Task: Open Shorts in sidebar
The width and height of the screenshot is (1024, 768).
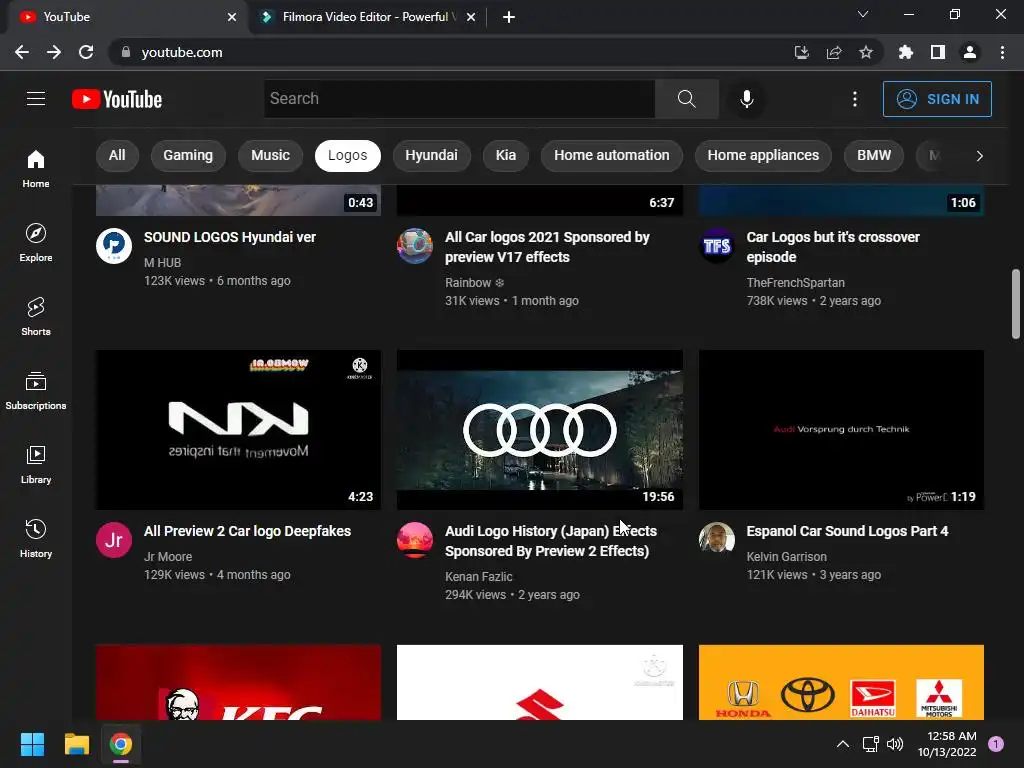Action: click(x=36, y=317)
